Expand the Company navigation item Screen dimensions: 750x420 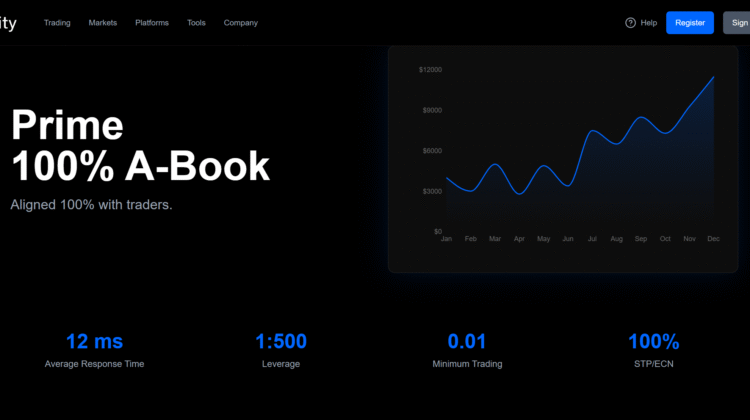[240, 23]
